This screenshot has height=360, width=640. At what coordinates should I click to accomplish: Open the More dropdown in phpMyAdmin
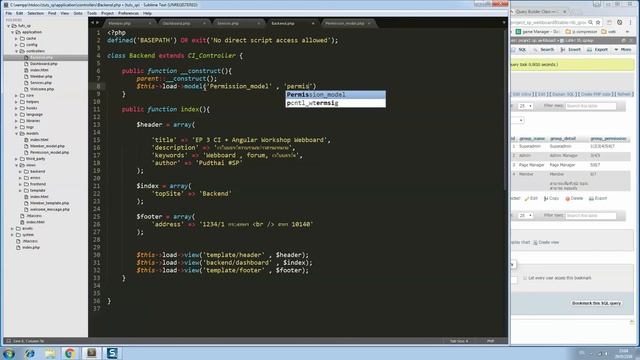(623, 50)
